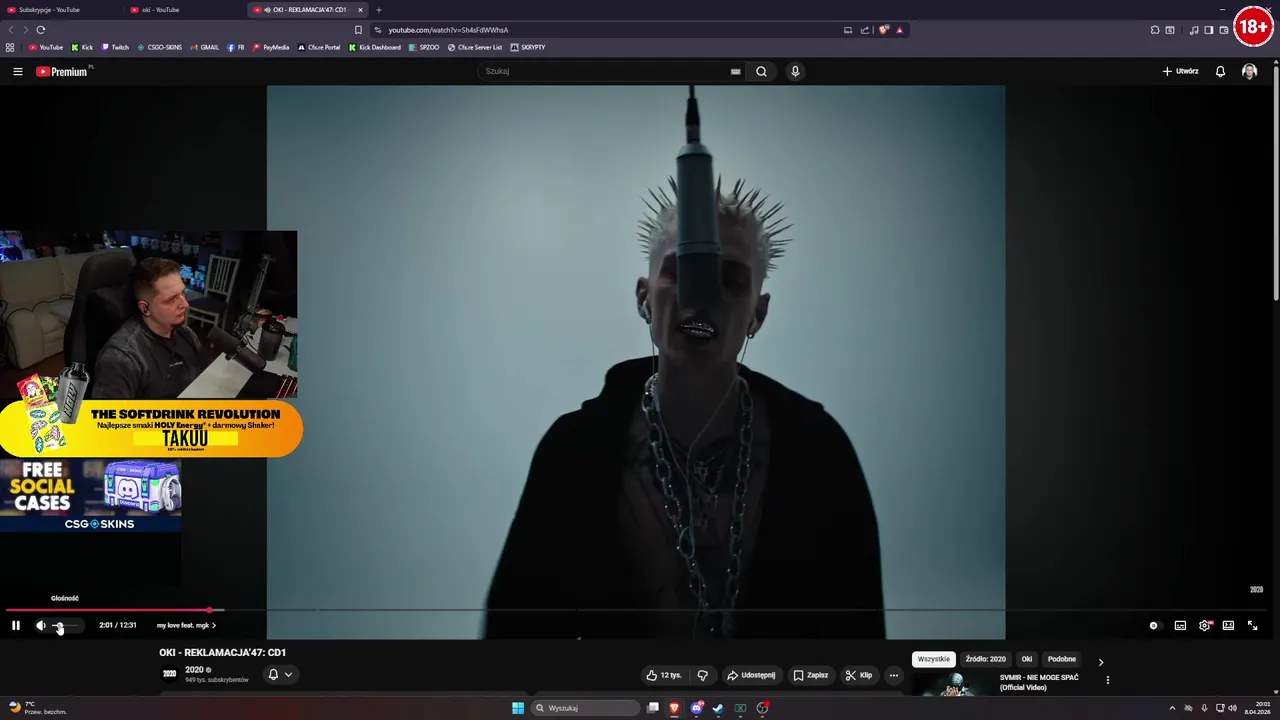Image resolution: width=1280 pixels, height=720 pixels.
Task: Adjust the player volume slider
Action: pyautogui.click(x=65, y=626)
